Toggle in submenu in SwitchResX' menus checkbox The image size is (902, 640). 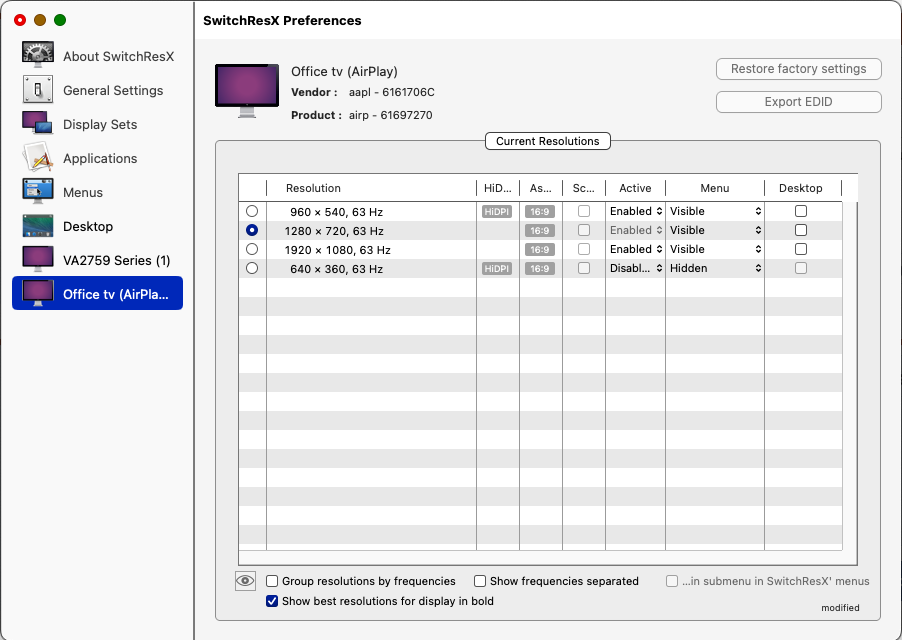pyautogui.click(x=671, y=581)
